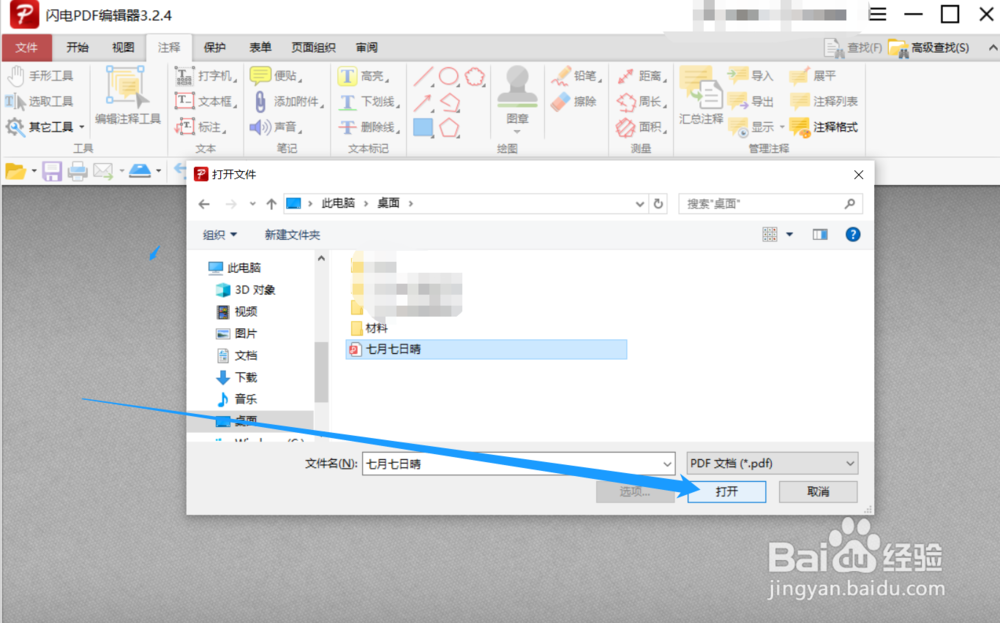The width and height of the screenshot is (1000, 623).
Task: Click the Print icon in quick toolbar
Action: (x=77, y=171)
